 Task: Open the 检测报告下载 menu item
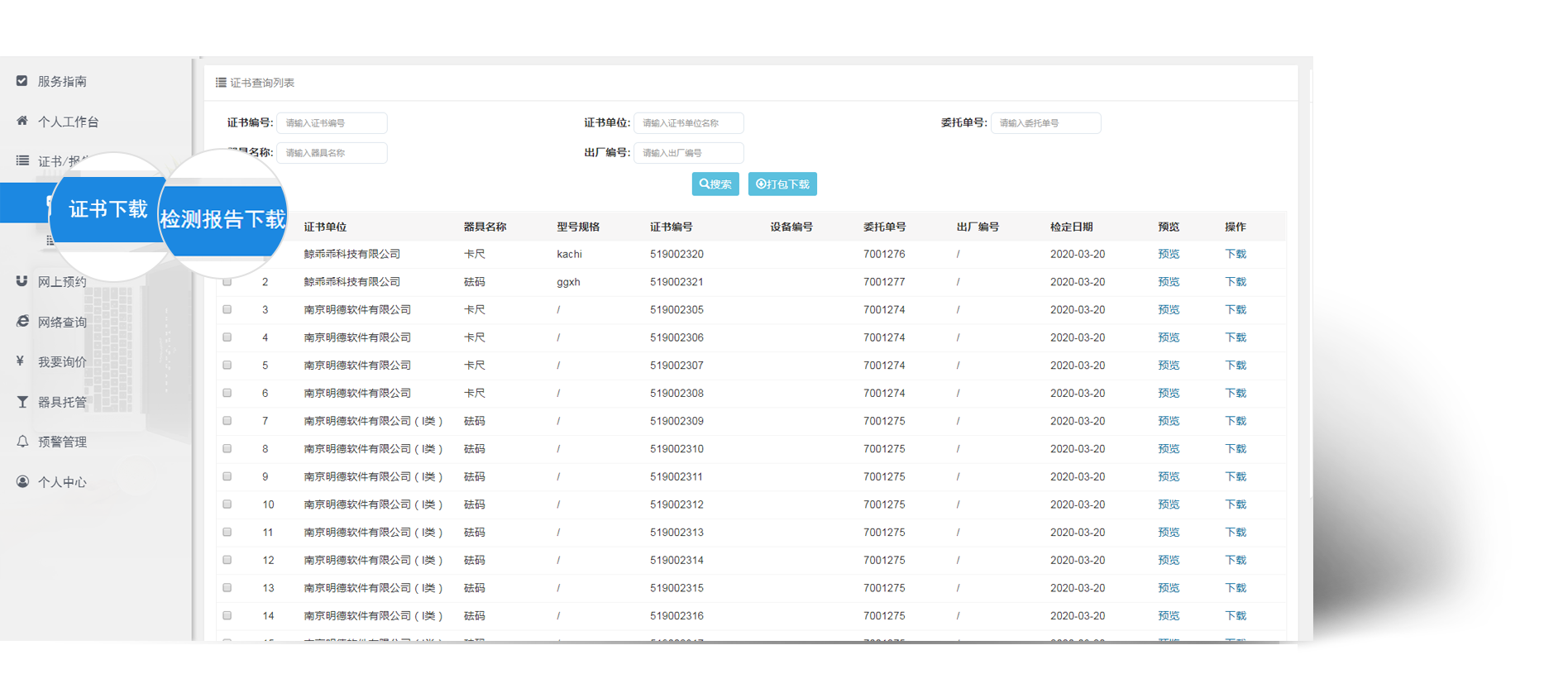222,219
